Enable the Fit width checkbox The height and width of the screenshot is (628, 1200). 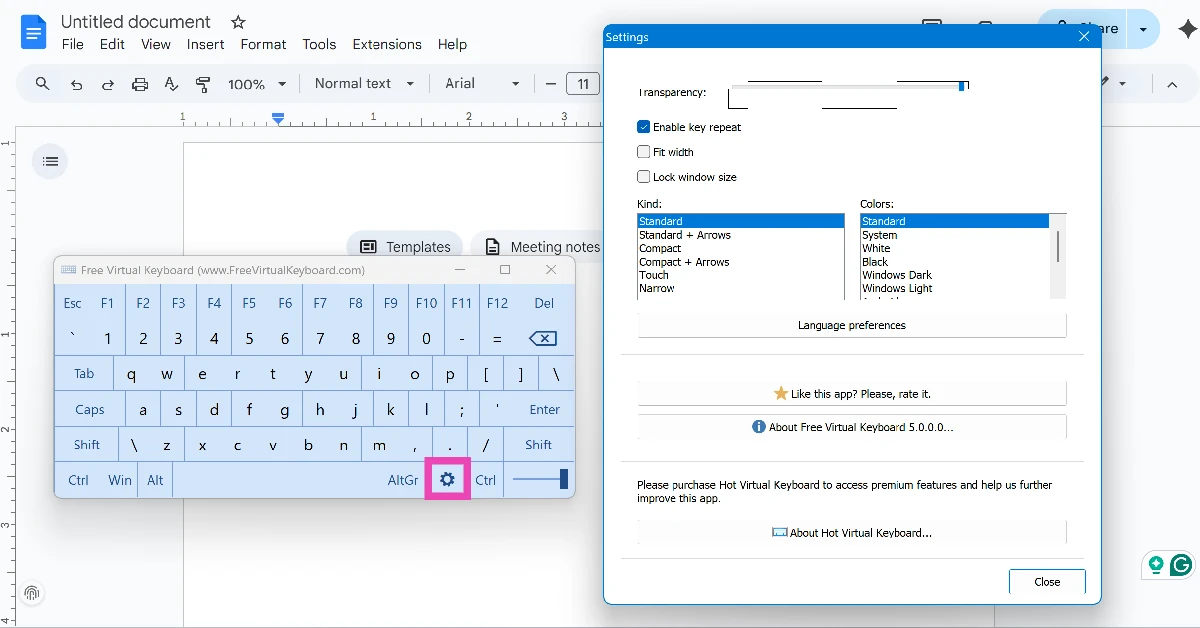(644, 152)
